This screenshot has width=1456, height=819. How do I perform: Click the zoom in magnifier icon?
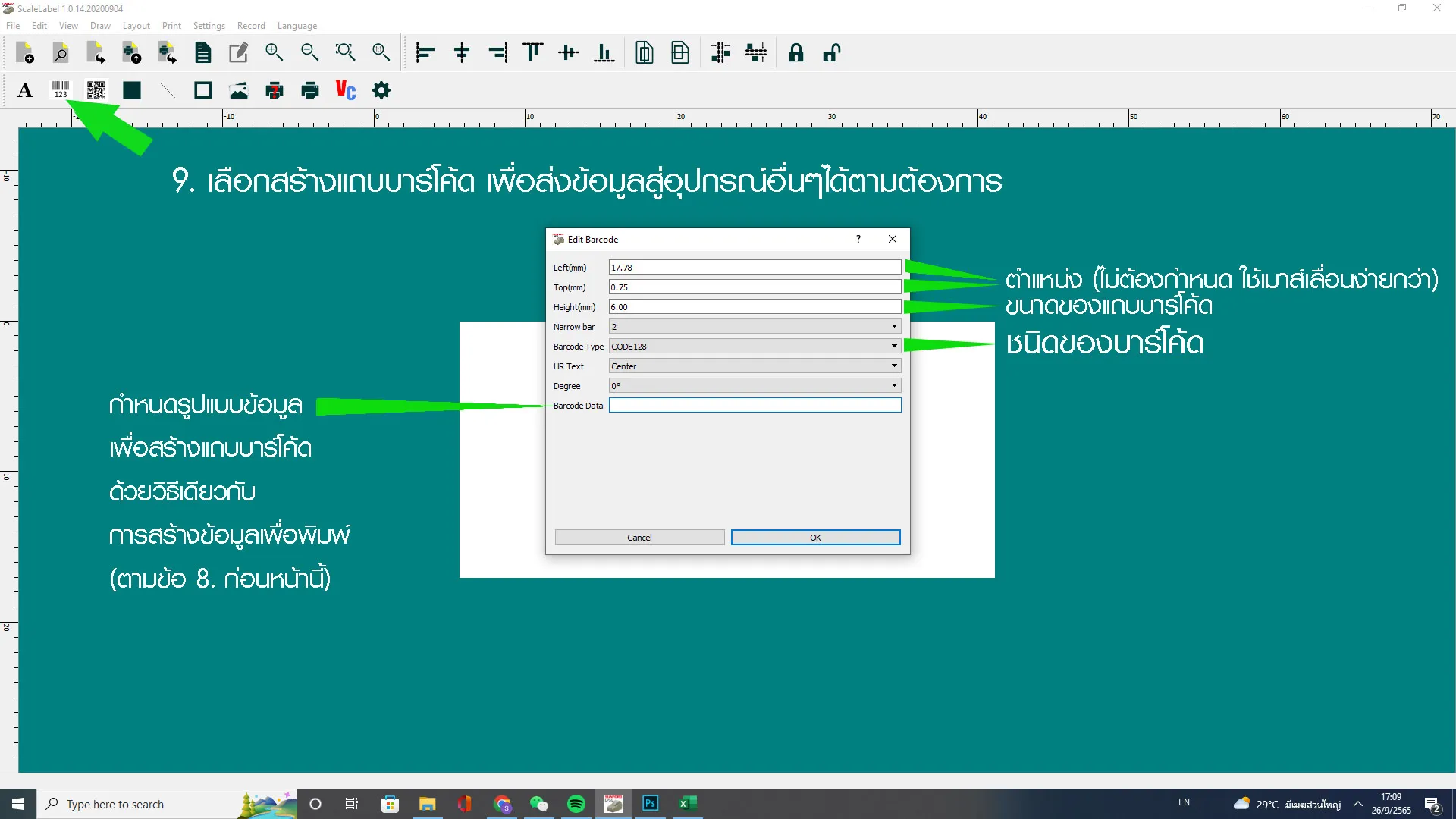click(x=274, y=52)
